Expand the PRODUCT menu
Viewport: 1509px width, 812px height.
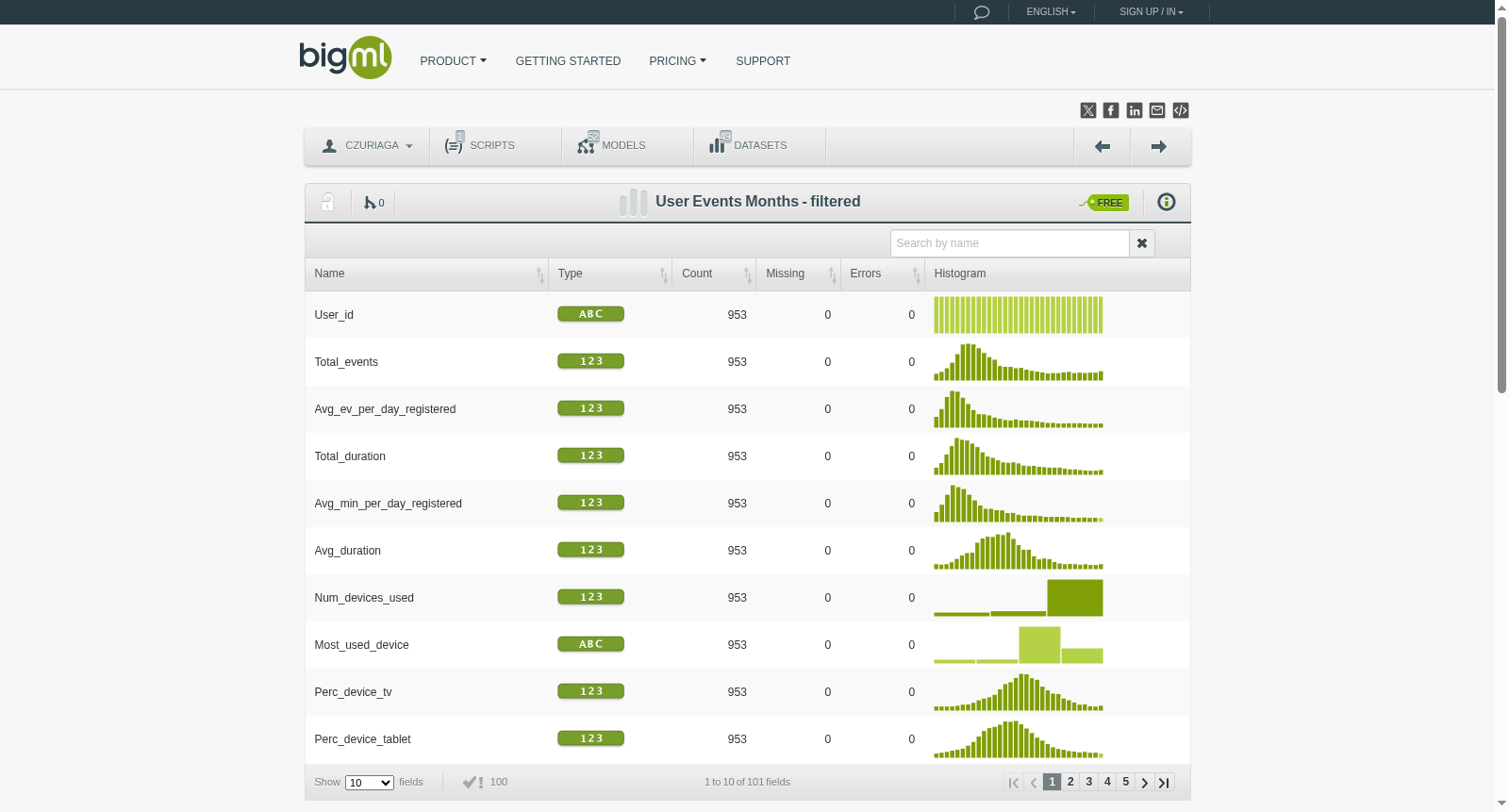(x=454, y=61)
